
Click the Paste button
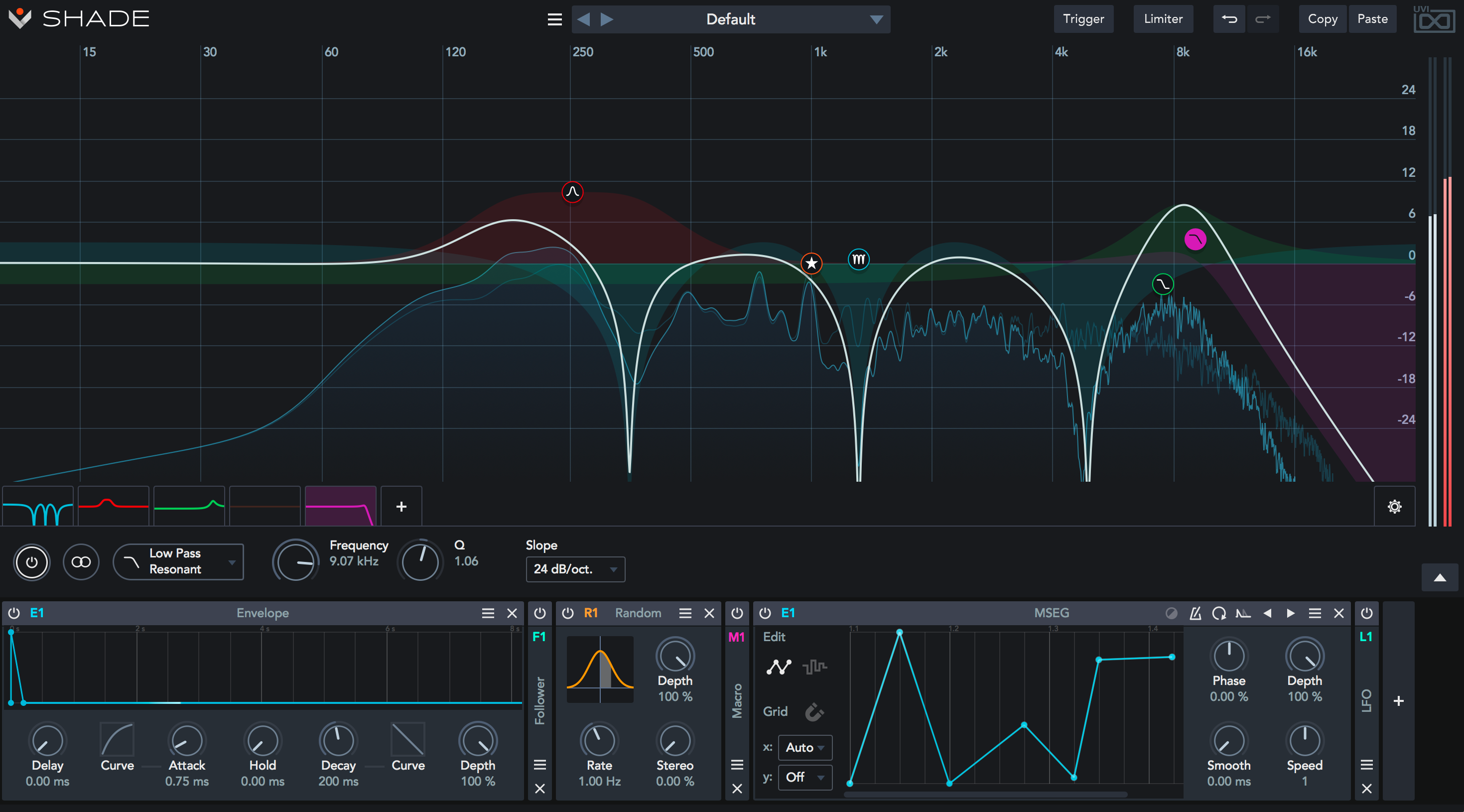tap(1372, 19)
